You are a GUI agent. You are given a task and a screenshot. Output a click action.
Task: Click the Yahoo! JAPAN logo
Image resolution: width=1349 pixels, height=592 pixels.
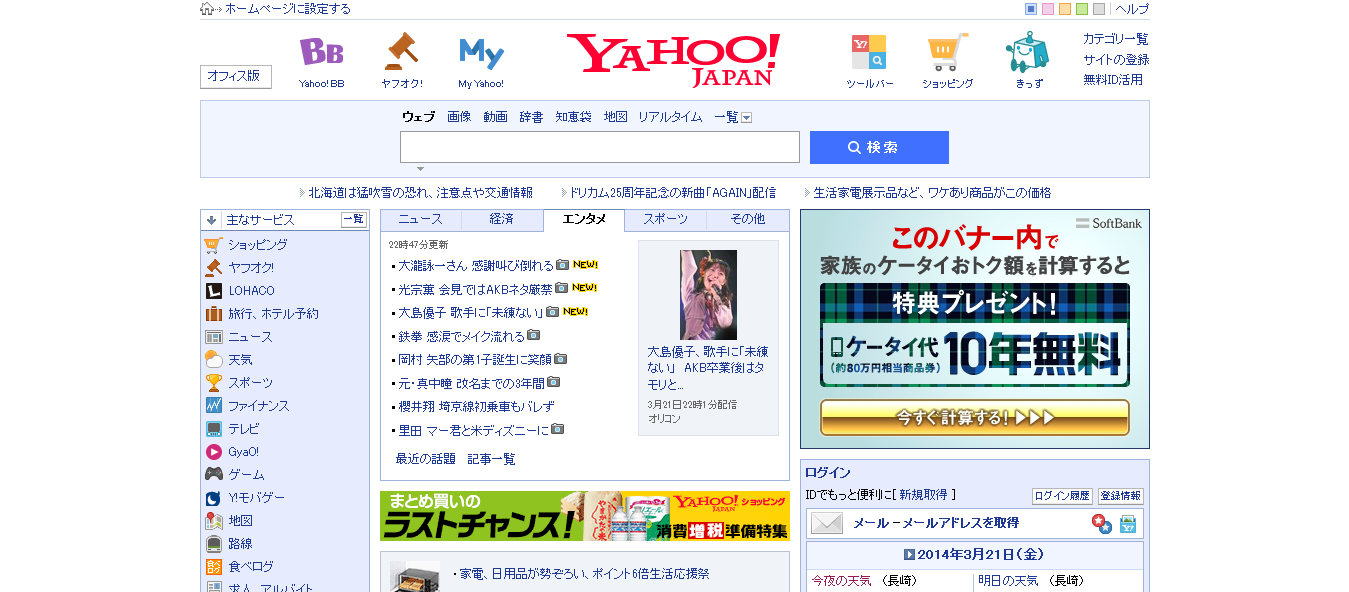click(x=673, y=60)
